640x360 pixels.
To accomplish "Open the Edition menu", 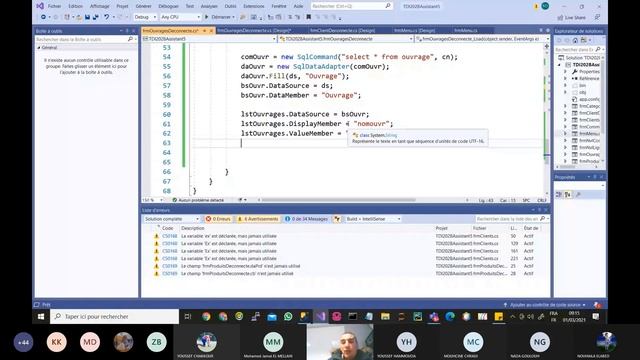I will coord(76,7).
